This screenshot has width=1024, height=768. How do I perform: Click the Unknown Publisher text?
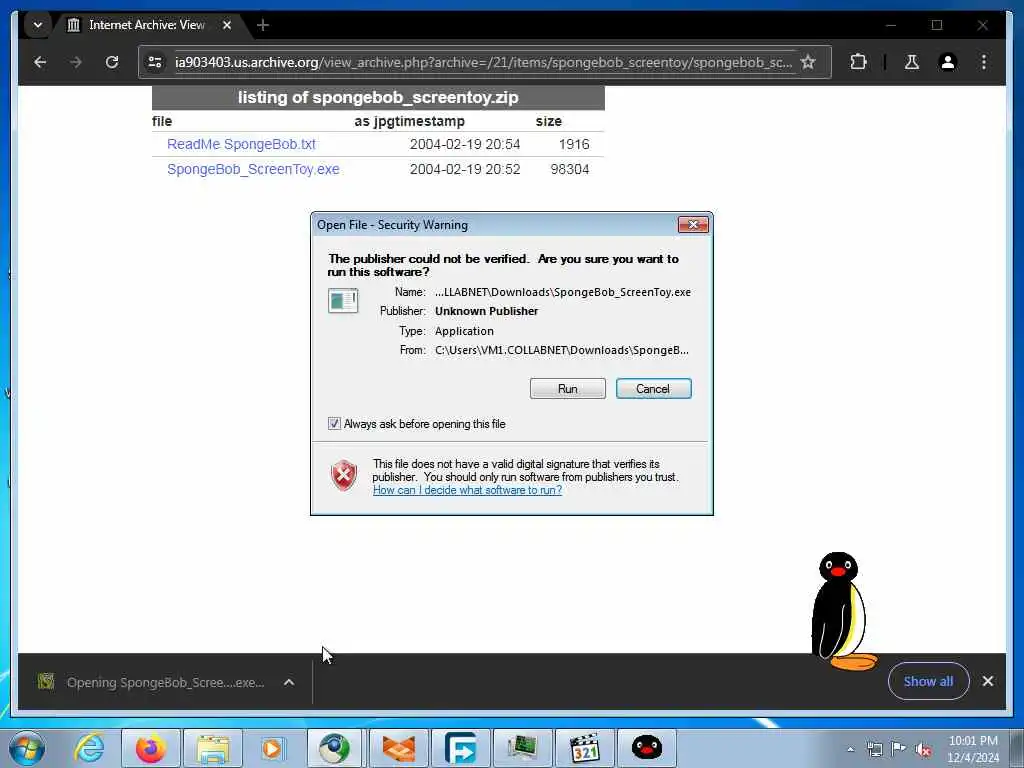tap(487, 312)
